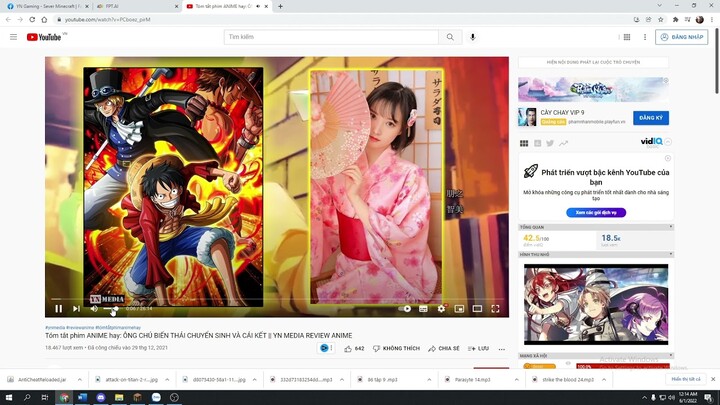The width and height of the screenshot is (720, 405).
Task: Seek along the video progress bar
Action: pos(276,299)
